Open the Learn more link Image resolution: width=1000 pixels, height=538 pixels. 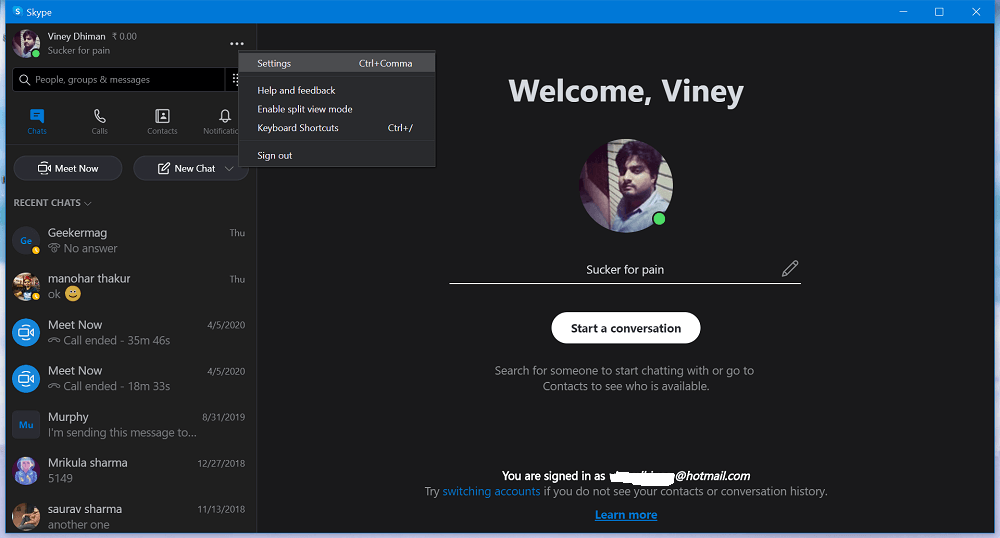(x=626, y=515)
